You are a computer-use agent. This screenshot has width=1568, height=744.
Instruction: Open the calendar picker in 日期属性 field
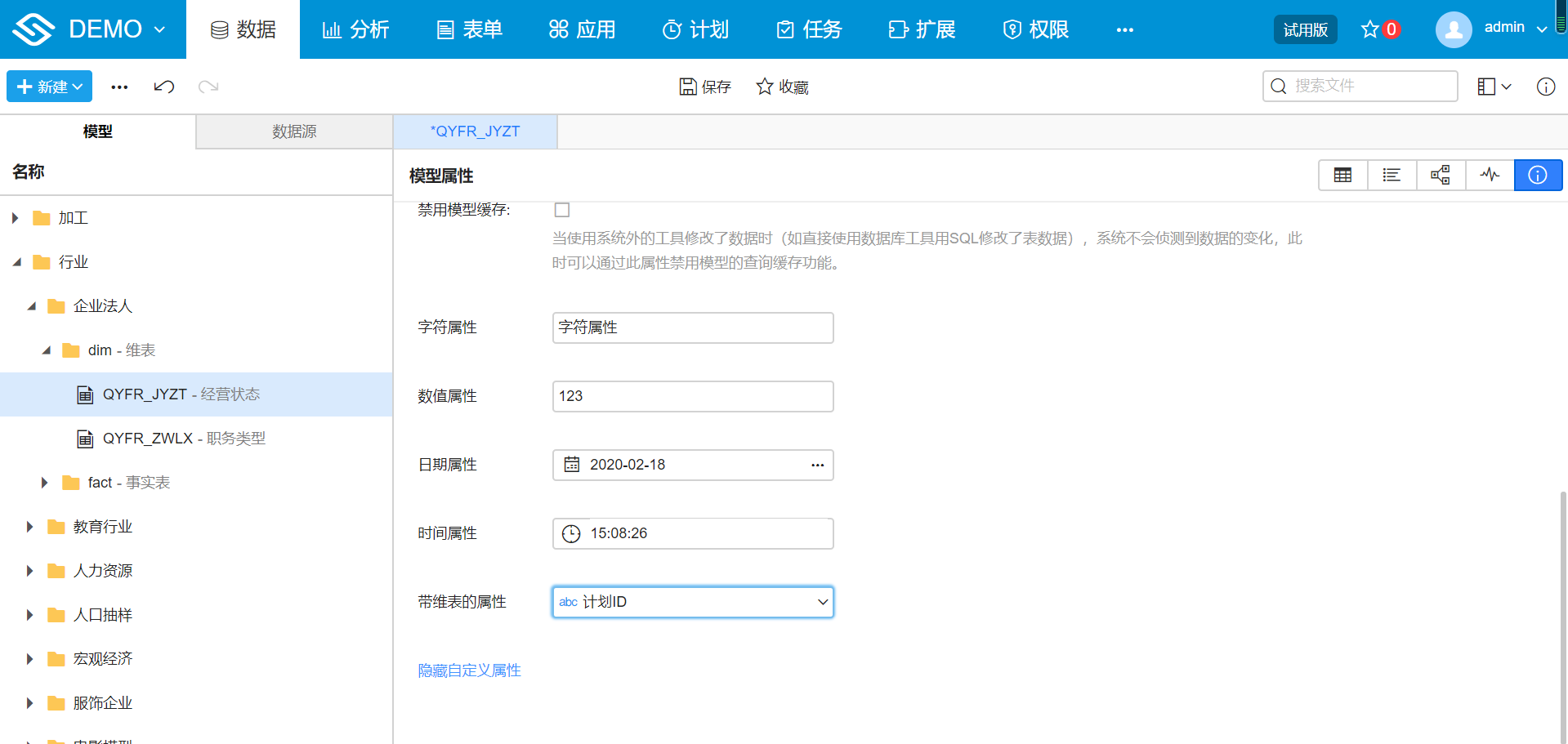pyautogui.click(x=572, y=464)
